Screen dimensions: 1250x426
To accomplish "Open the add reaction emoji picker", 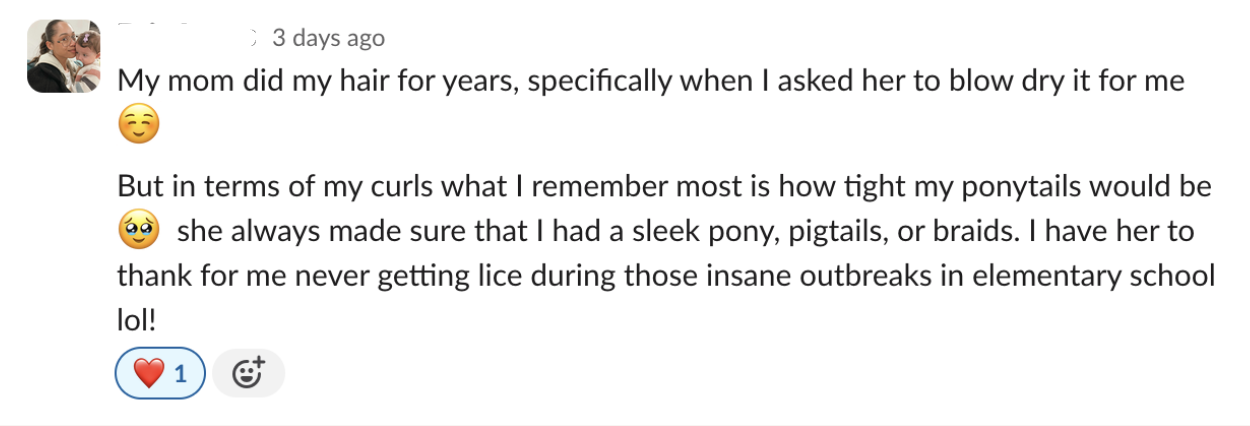I will click(x=248, y=374).
